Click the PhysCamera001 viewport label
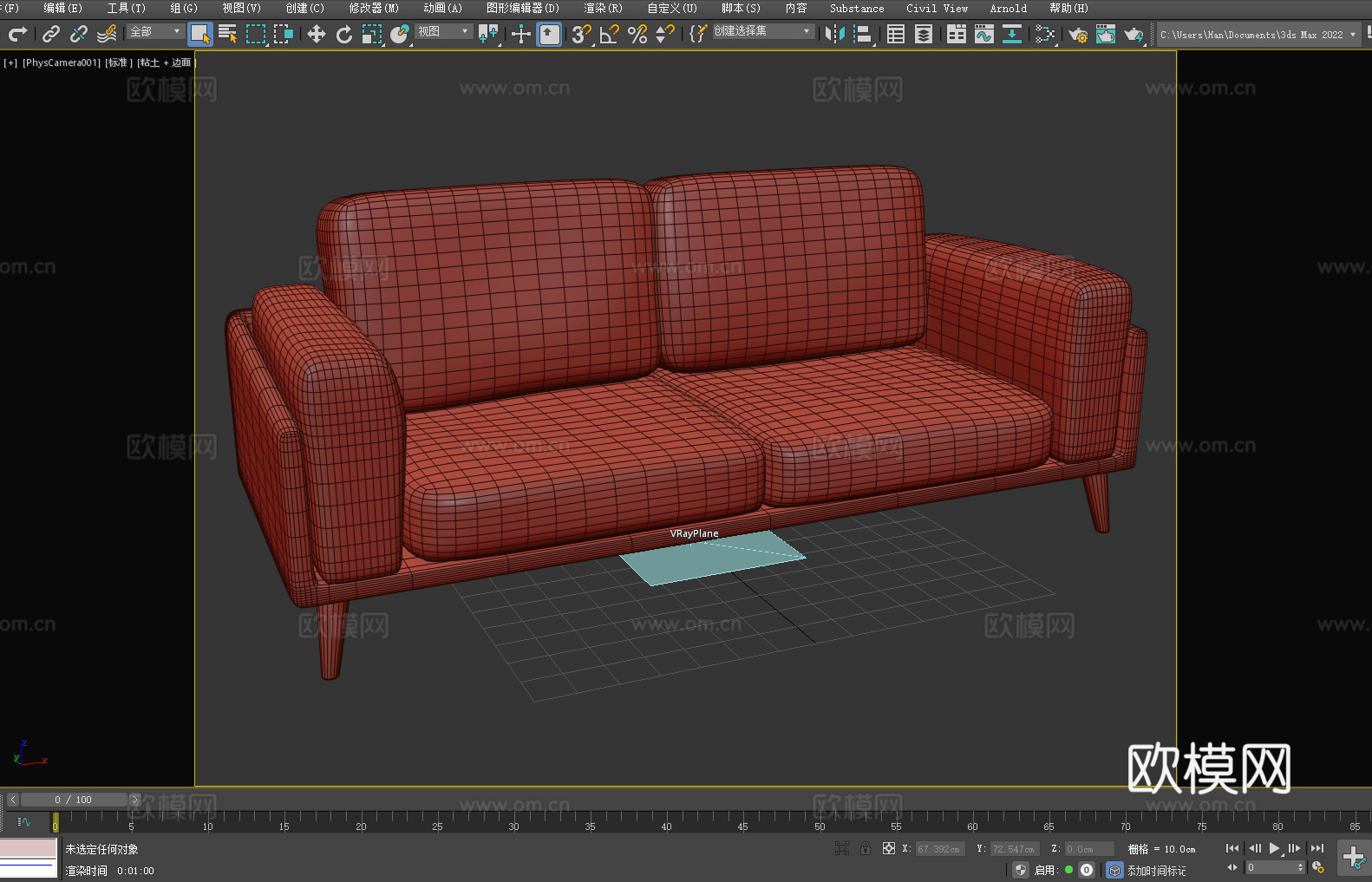This screenshot has width=1372, height=882. pos(61,63)
